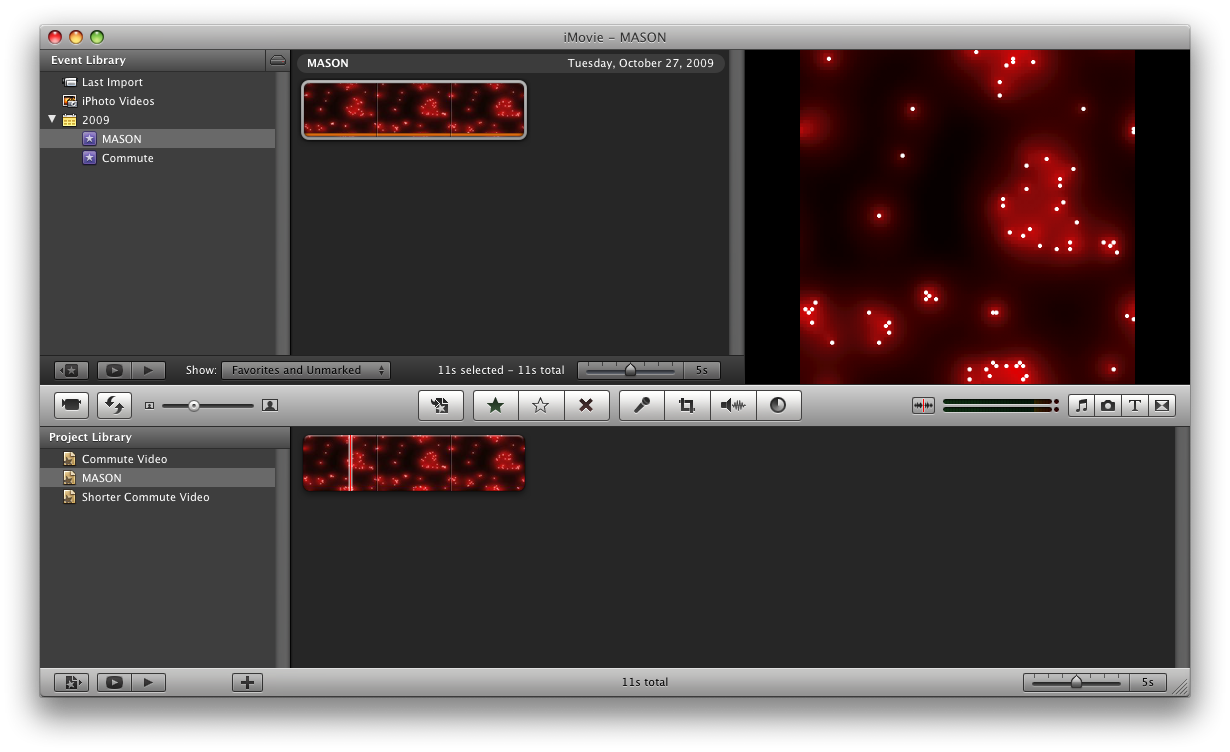Reject selection with the X button
The image size is (1230, 752).
click(586, 405)
